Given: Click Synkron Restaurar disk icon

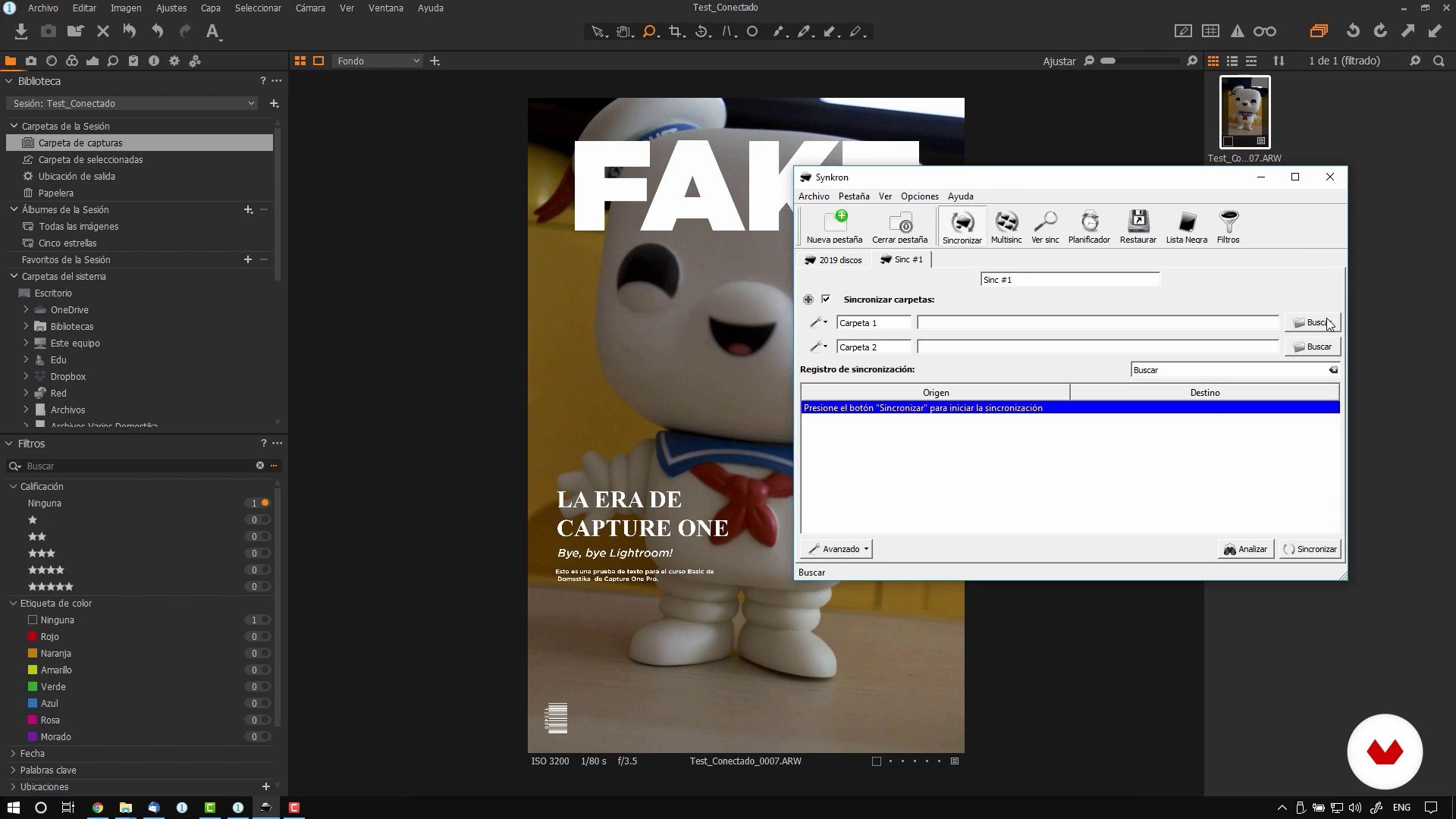Looking at the screenshot, I should click(1137, 227).
